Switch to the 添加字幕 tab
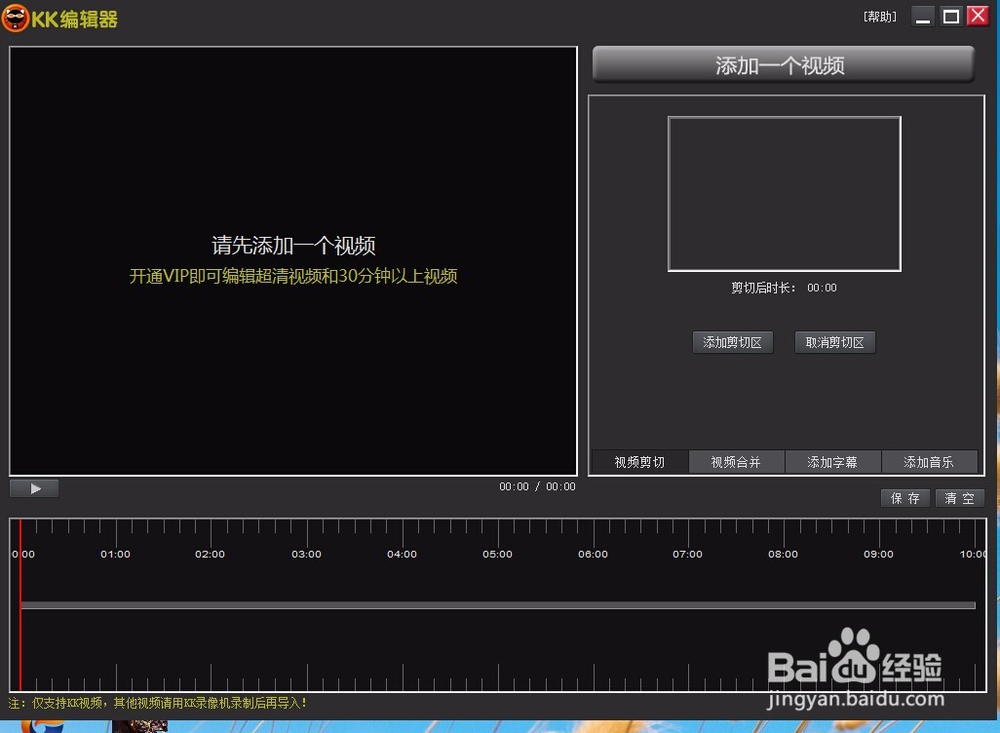Screen dimensions: 1000x733 833,461
